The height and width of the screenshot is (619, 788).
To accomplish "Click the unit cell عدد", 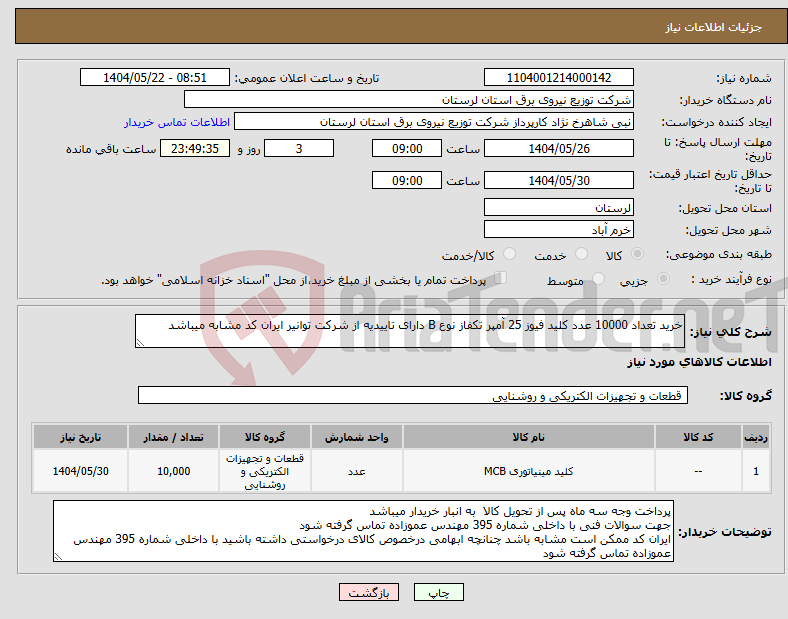I will [x=356, y=471].
